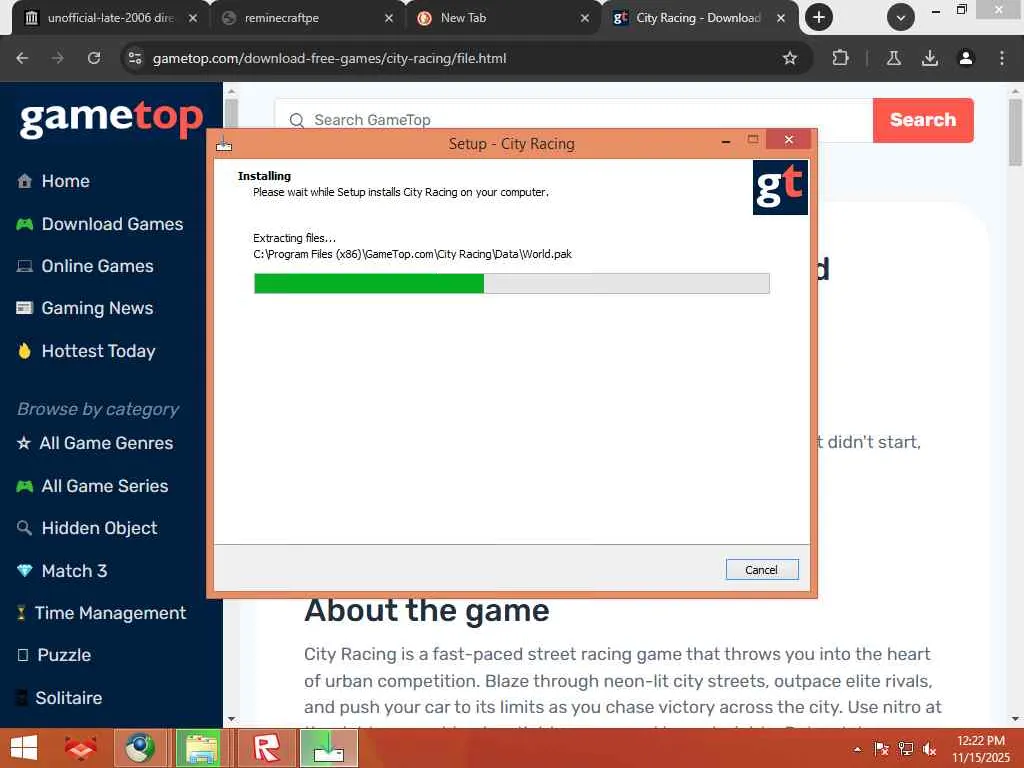Click the newspaper icon beside Gaming News
This screenshot has height=768, width=1024.
point(25,308)
